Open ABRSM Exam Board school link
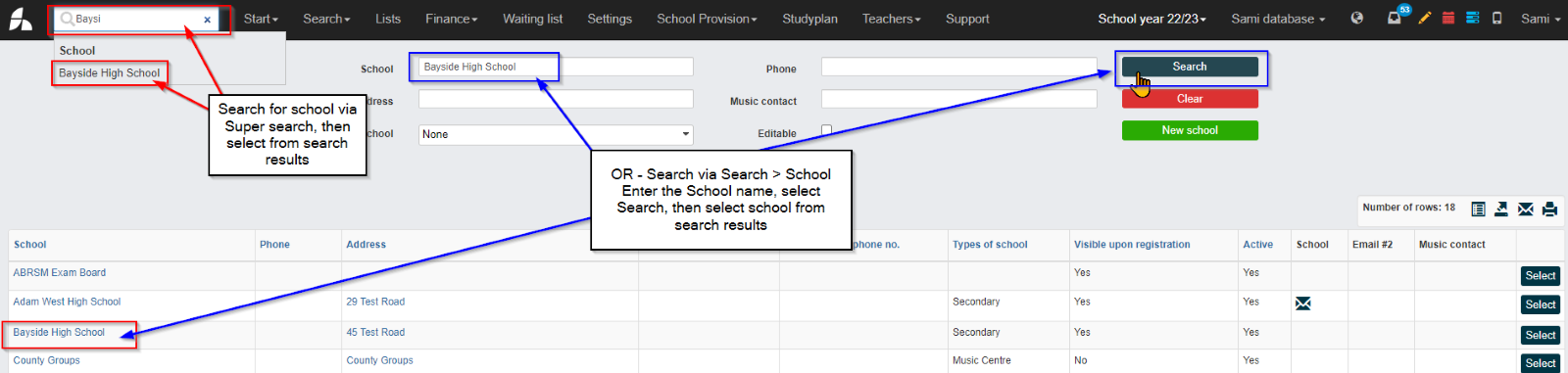This screenshot has height=373, width=1568. click(60, 273)
